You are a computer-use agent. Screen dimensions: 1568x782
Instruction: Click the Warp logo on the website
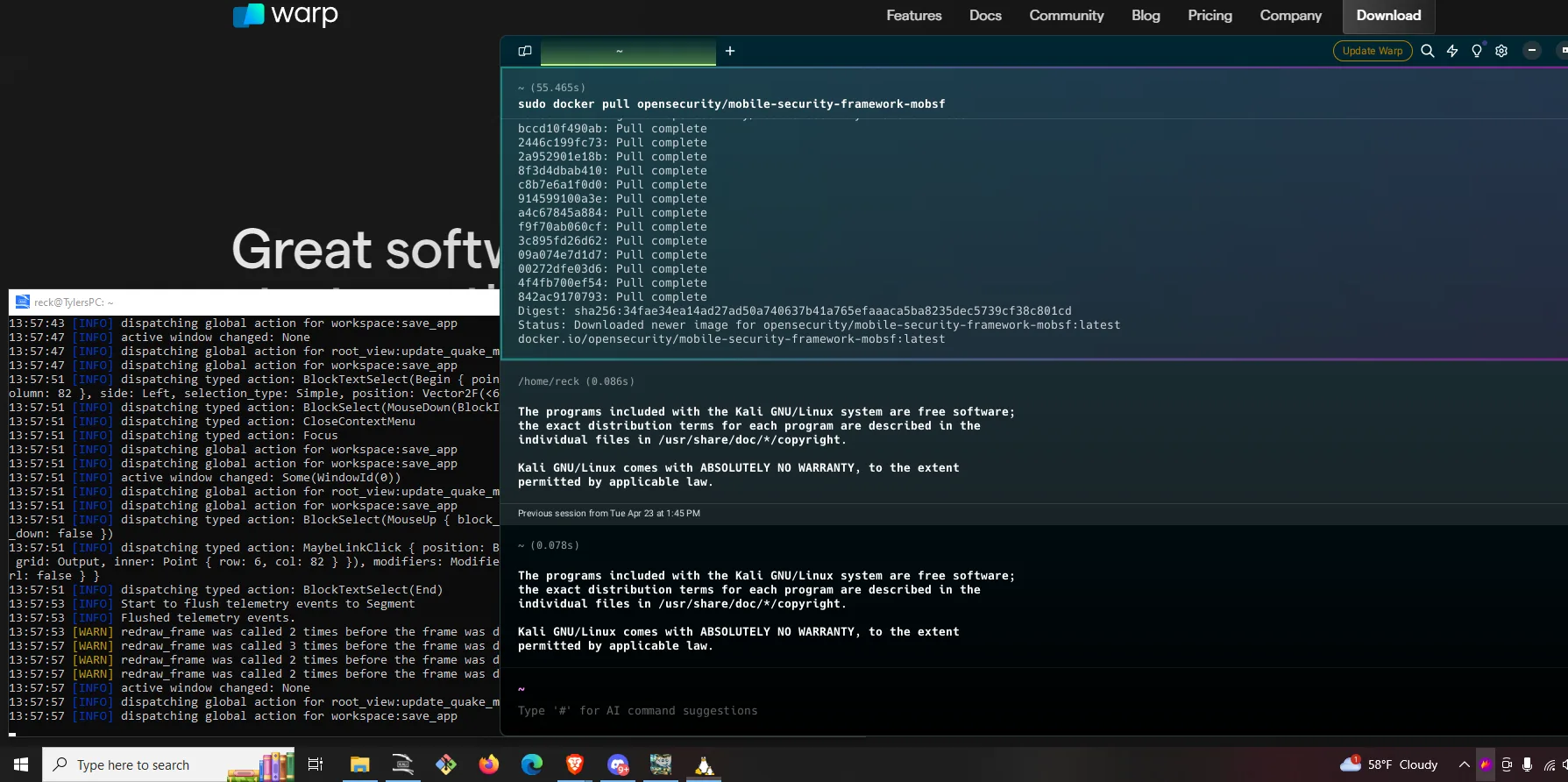coord(286,15)
